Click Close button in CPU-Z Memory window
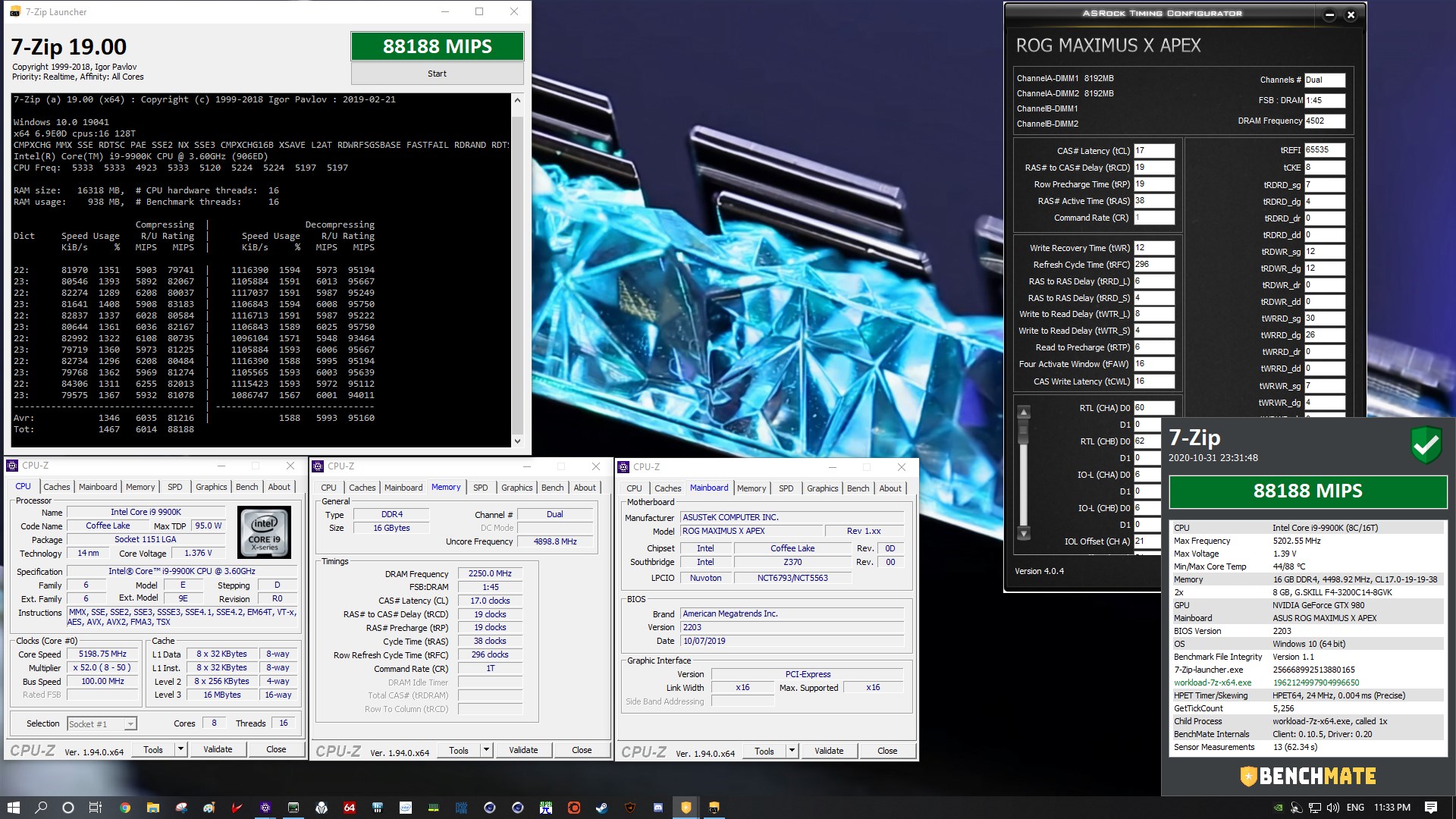Viewport: 1456px width, 819px height. click(582, 750)
